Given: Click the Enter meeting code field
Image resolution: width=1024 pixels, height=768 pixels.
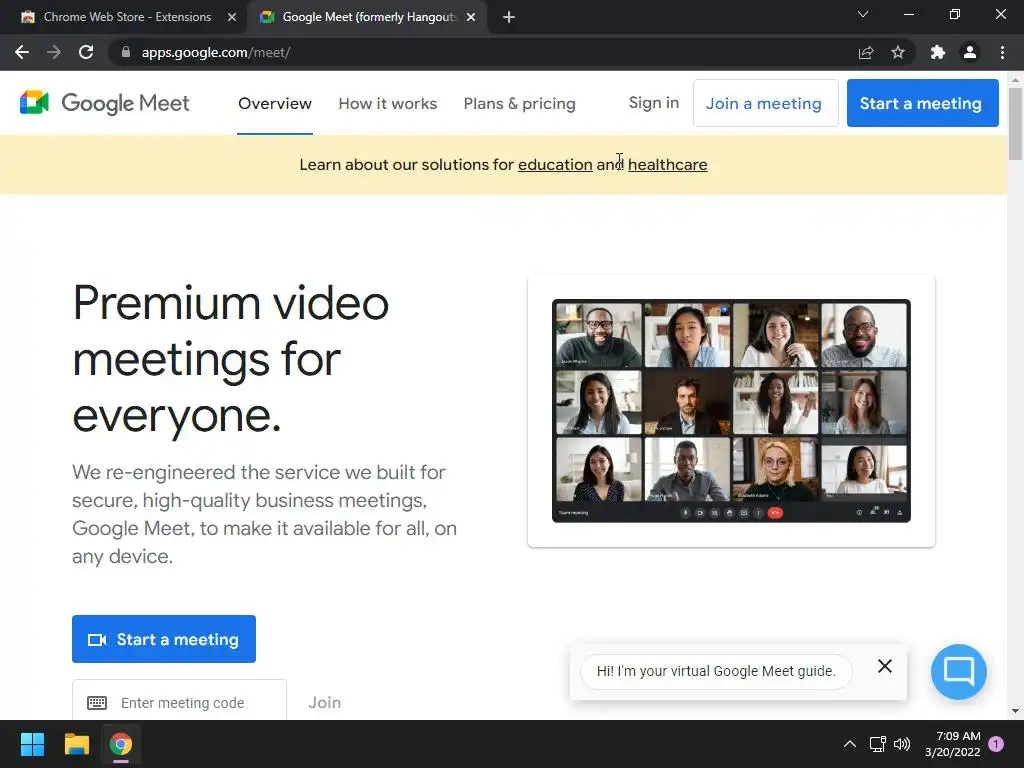Looking at the screenshot, I should coord(180,702).
